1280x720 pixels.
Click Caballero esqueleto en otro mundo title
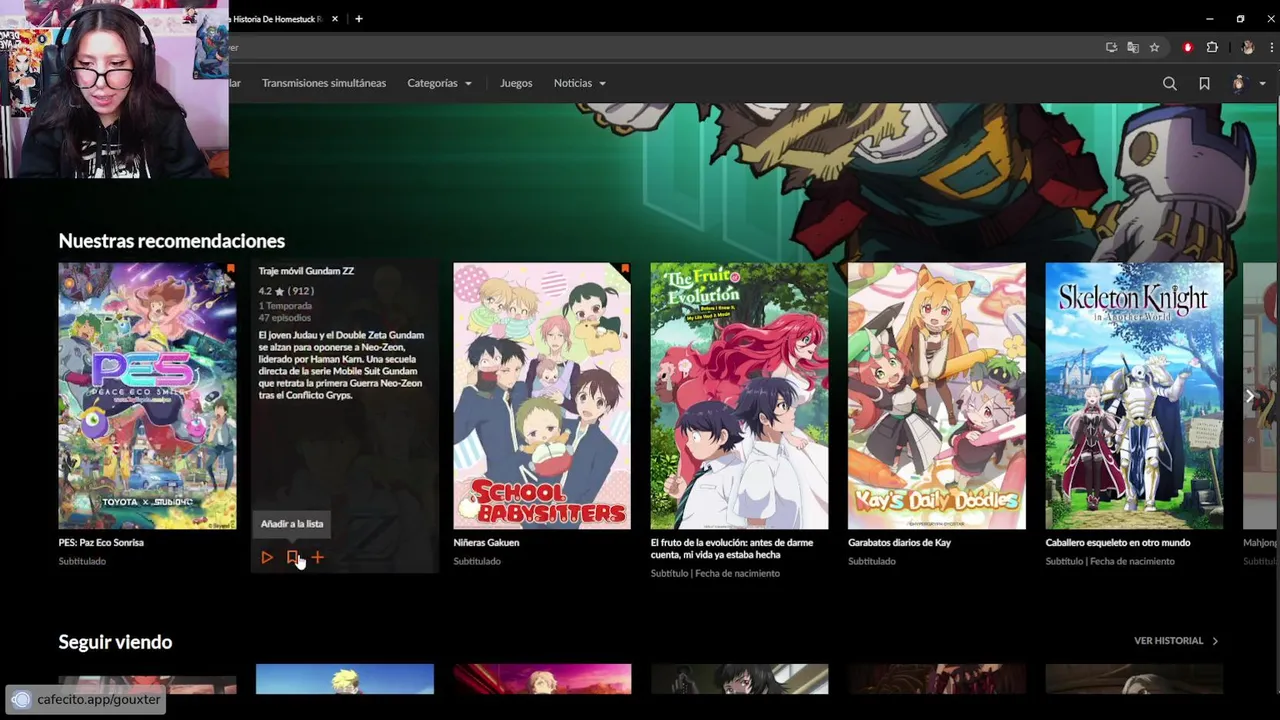coord(1118,543)
